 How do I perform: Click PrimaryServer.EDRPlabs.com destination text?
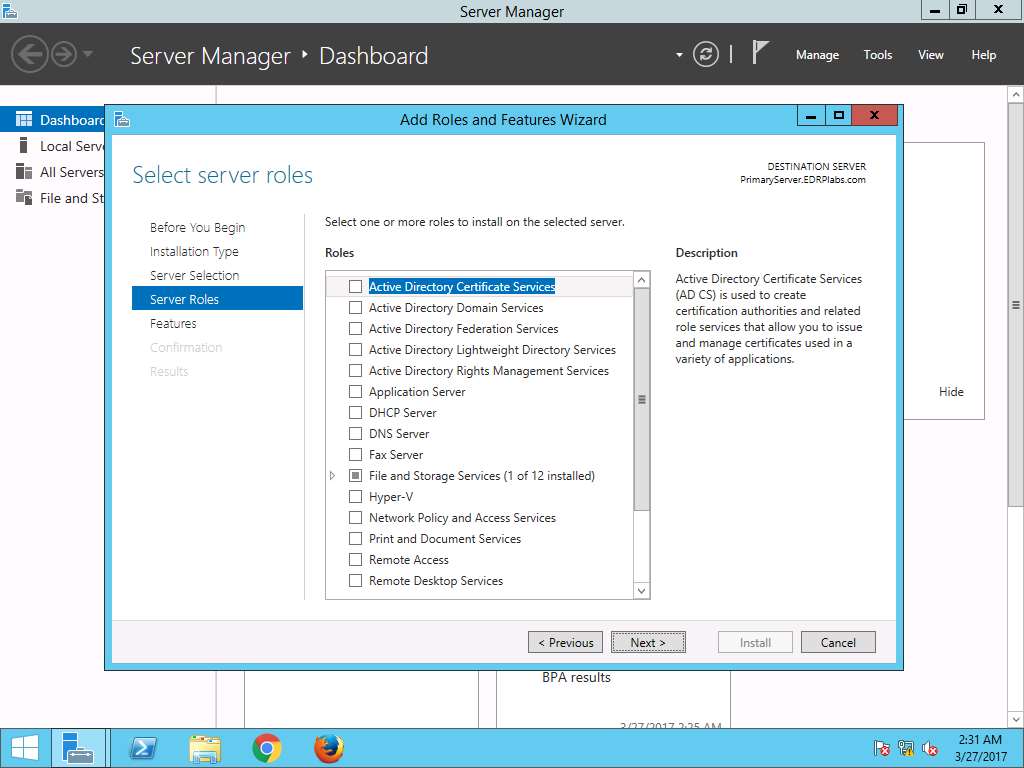tap(803, 180)
